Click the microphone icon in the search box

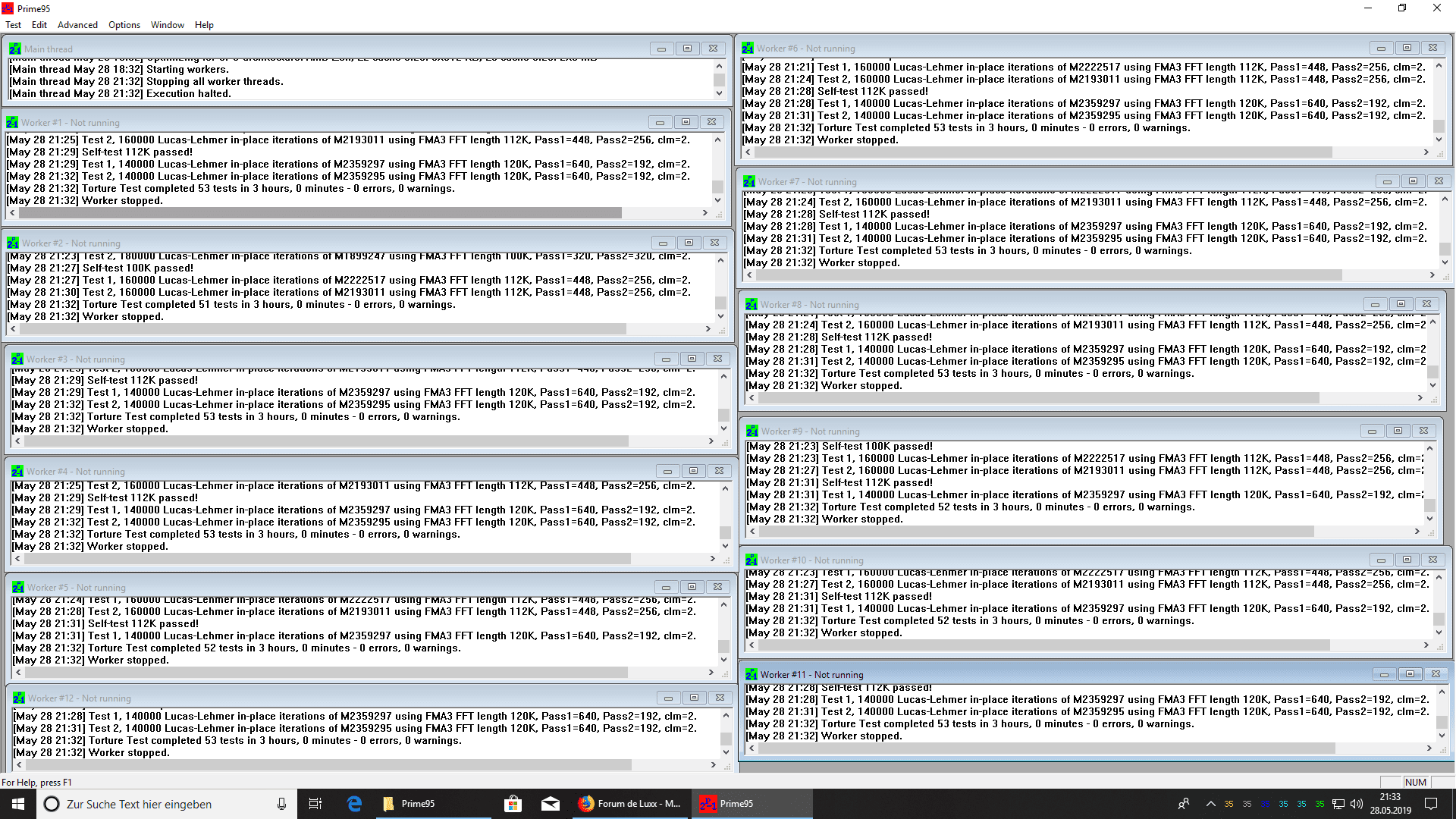pos(281,804)
